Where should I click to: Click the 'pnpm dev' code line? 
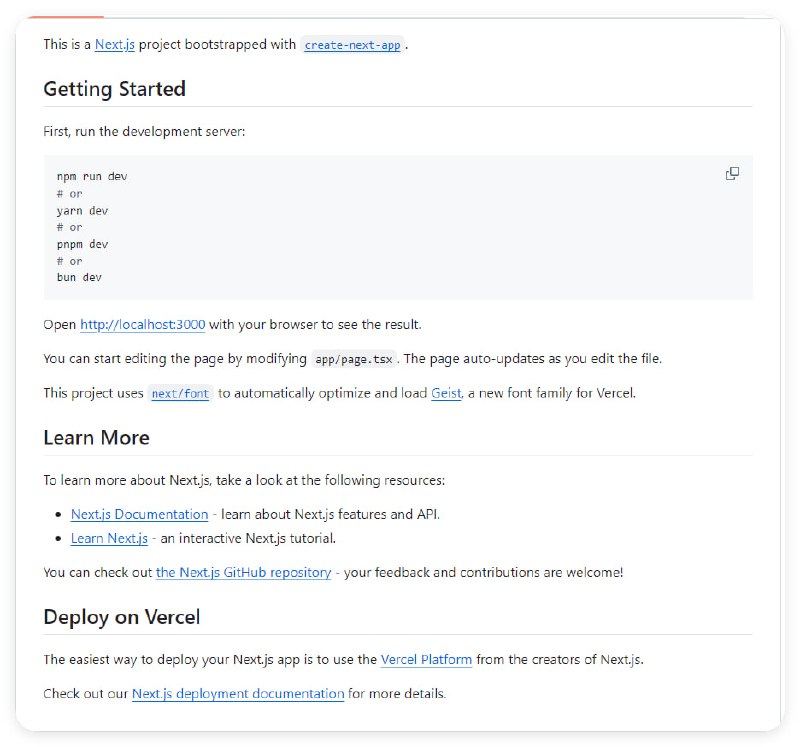[82, 244]
